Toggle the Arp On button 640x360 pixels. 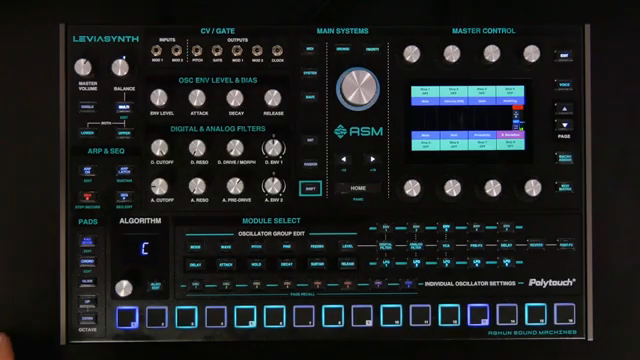click(87, 170)
